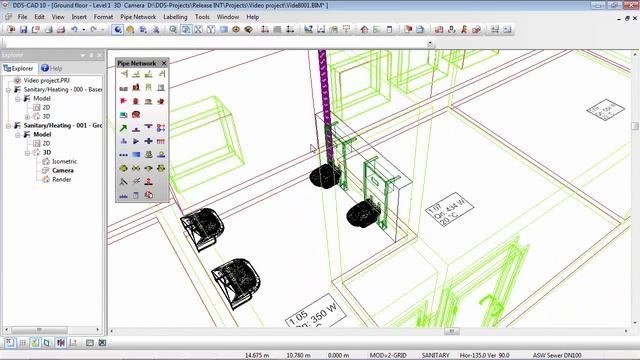Select the hand pointer icon in Pipe Network
Screen dimensions: 640x360
(x=149, y=195)
